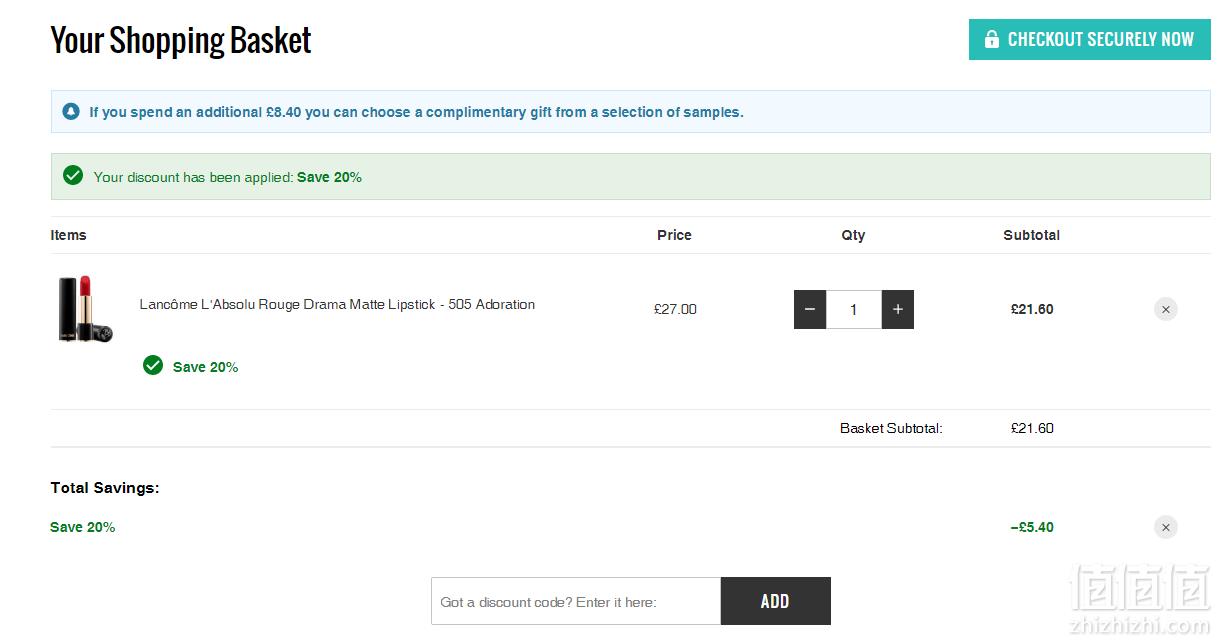Screen dimensions: 1219x643
Task: Remove the Save 20% discount
Action: click(x=1166, y=527)
